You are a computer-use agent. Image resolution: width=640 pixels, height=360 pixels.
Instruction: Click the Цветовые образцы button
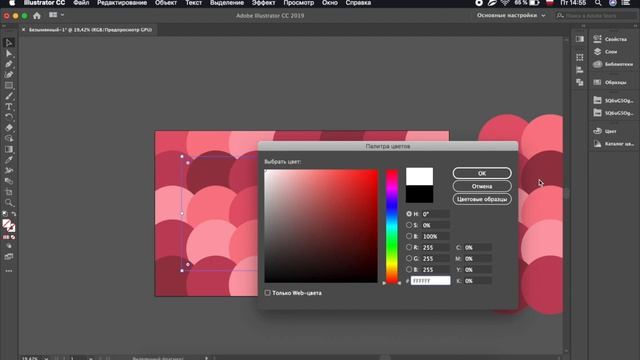click(x=482, y=199)
